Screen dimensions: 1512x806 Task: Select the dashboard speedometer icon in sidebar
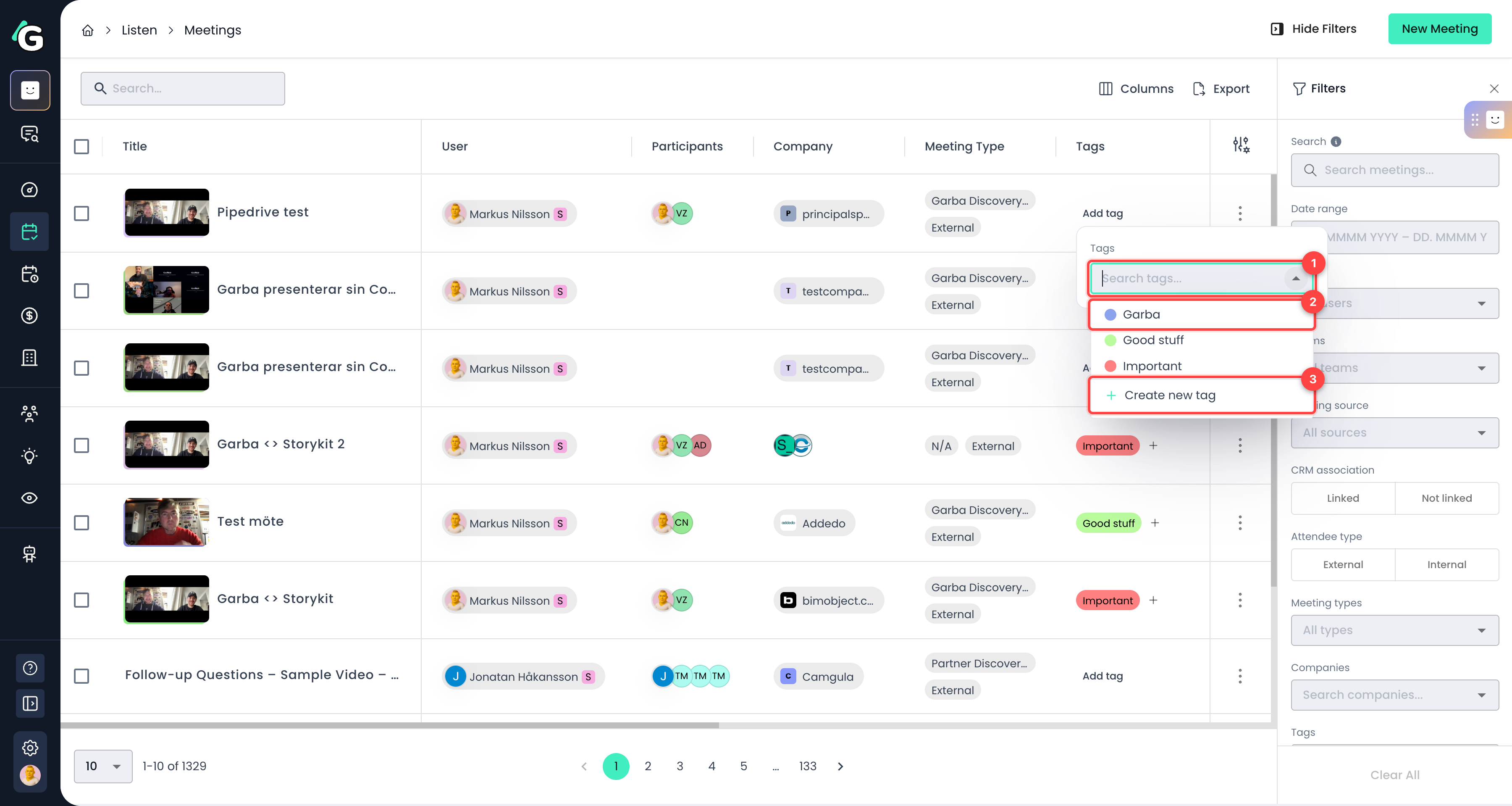[30, 189]
